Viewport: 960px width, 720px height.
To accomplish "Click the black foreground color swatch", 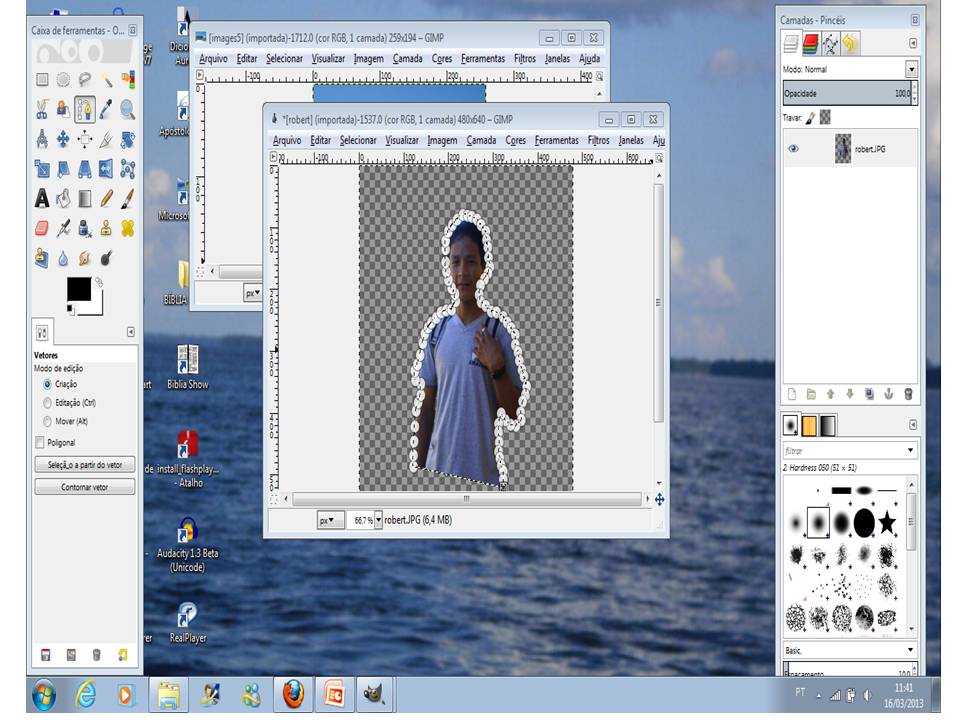I will [x=78, y=289].
